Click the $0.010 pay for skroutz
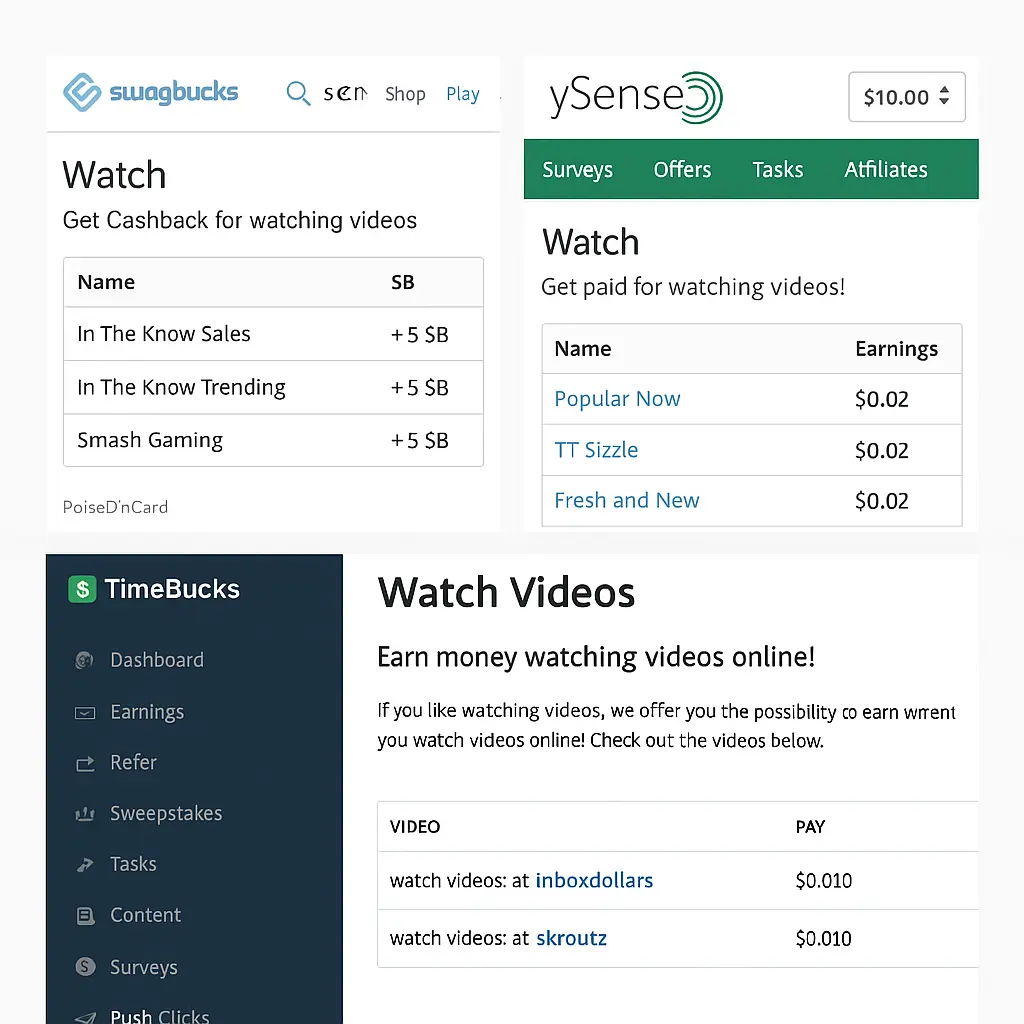 [824, 939]
